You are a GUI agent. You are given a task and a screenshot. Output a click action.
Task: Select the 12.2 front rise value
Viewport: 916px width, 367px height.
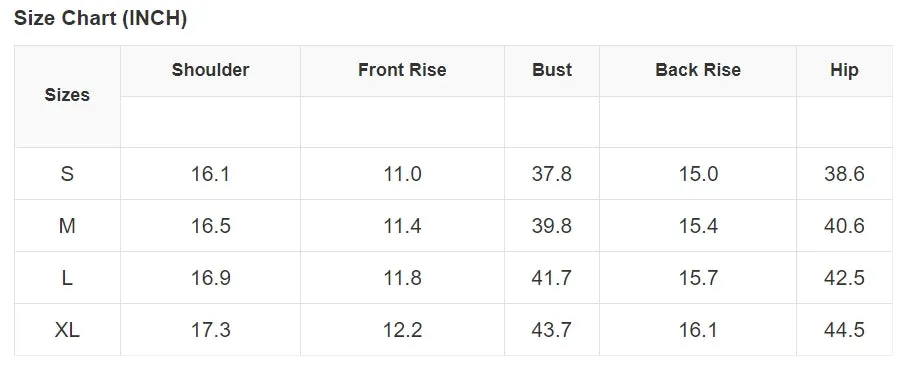pyautogui.click(x=402, y=330)
